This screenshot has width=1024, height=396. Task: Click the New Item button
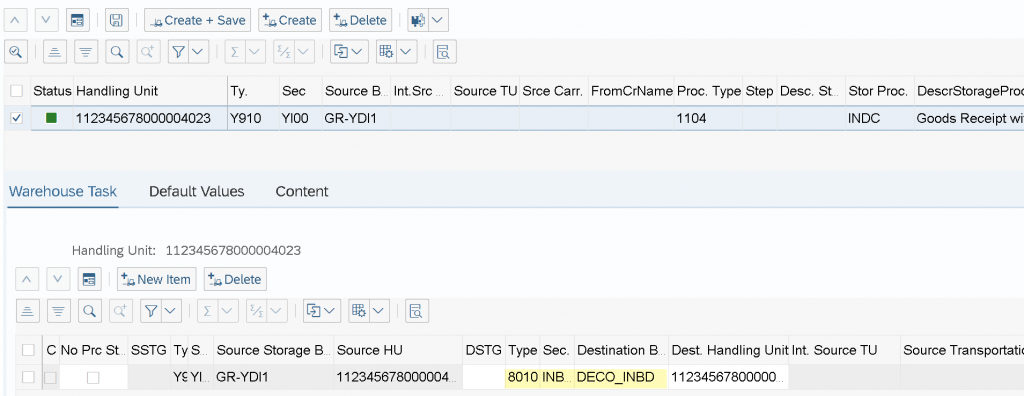tap(157, 279)
